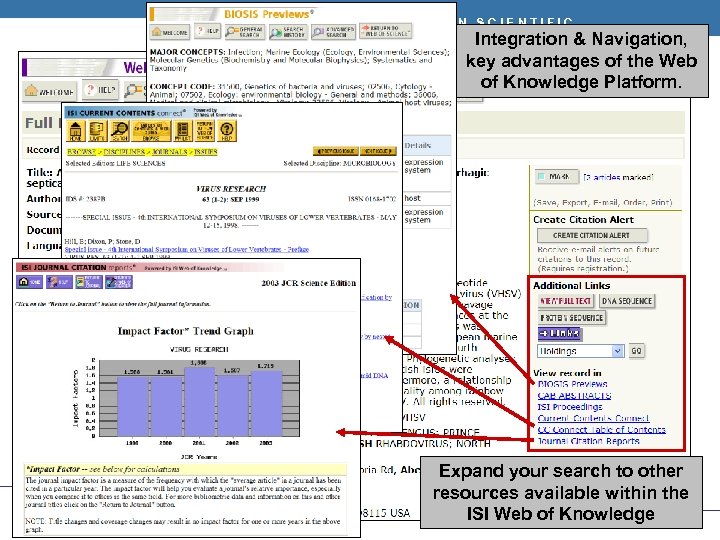720x540 pixels.
Task: Open the Special Issue Symposium Preface link
Action: 186,249
